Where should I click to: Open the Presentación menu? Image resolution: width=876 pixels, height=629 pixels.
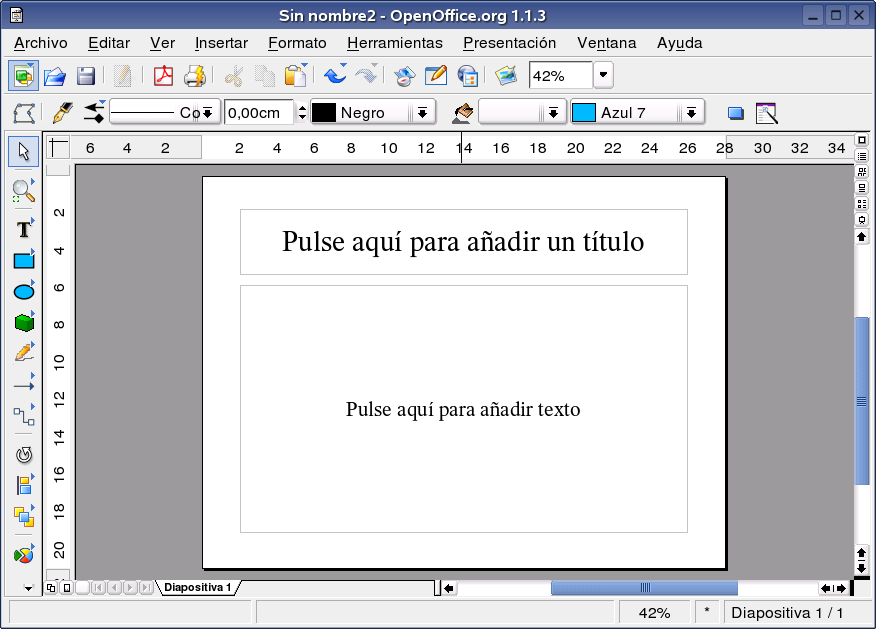pos(508,43)
